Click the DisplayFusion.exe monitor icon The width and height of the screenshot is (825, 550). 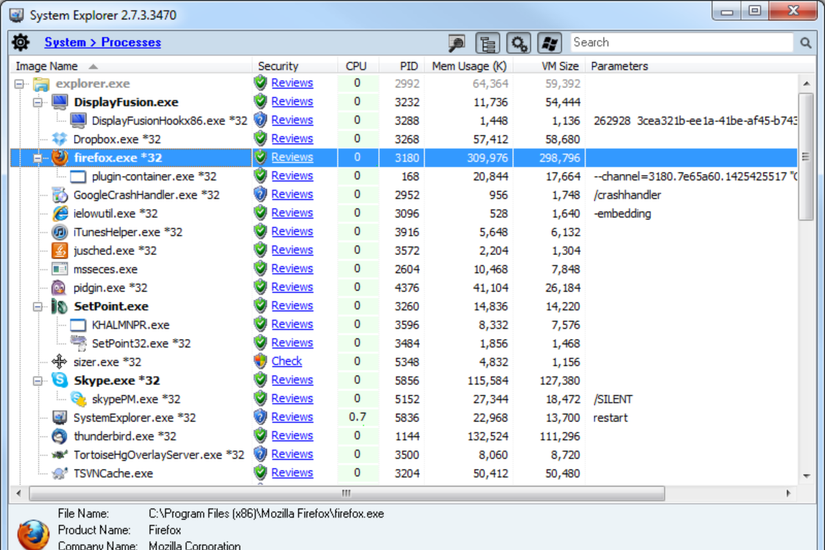tap(60, 102)
